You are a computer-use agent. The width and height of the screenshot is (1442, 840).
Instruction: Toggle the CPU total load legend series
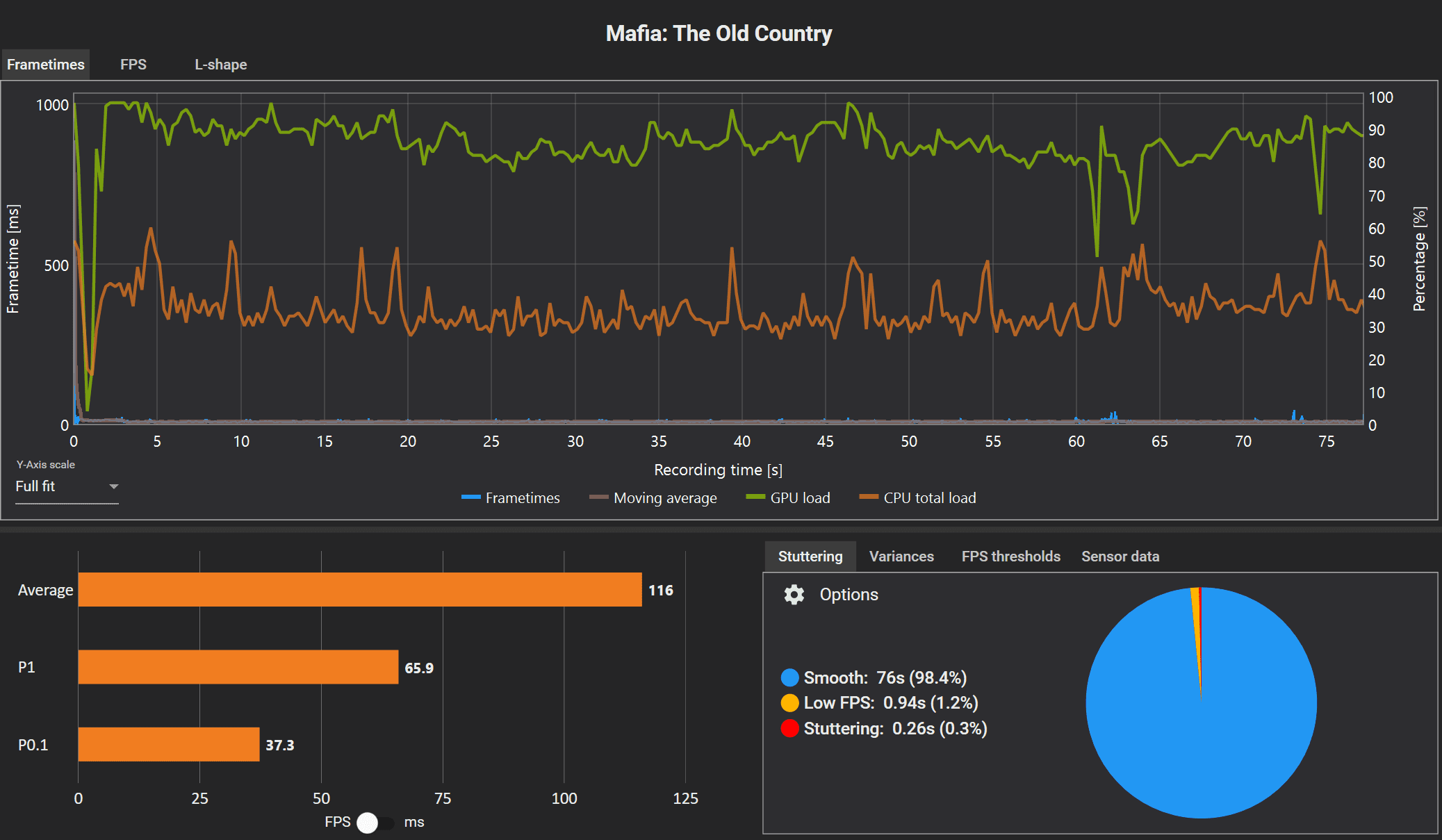[918, 498]
